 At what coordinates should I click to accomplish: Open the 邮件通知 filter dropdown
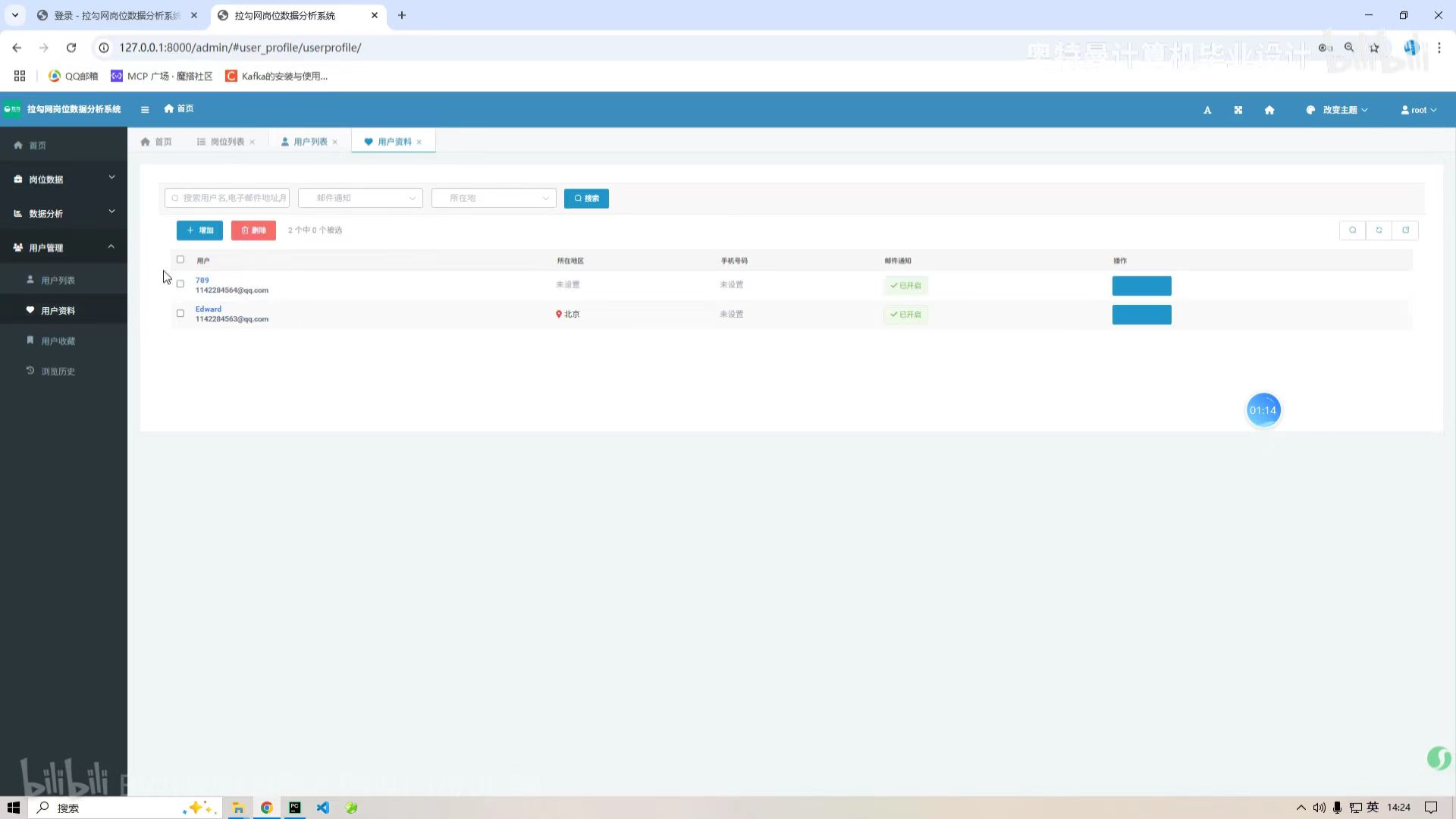pyautogui.click(x=360, y=198)
